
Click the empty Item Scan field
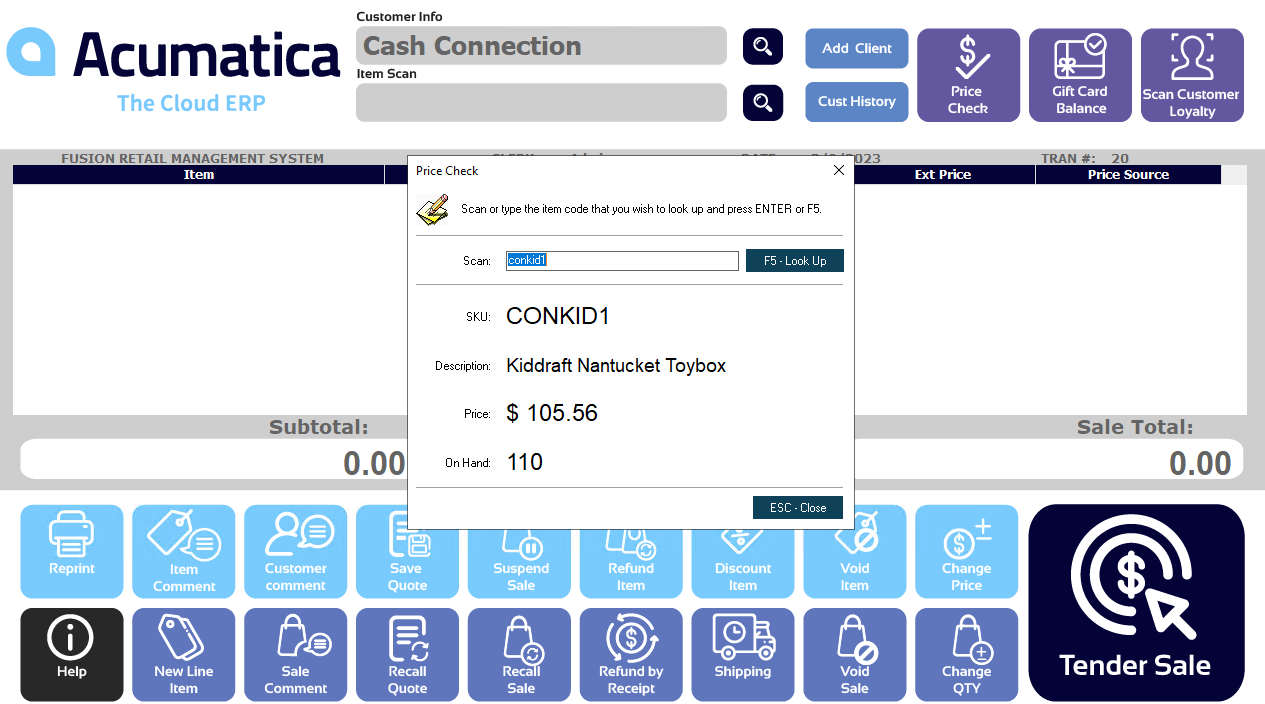(541, 102)
